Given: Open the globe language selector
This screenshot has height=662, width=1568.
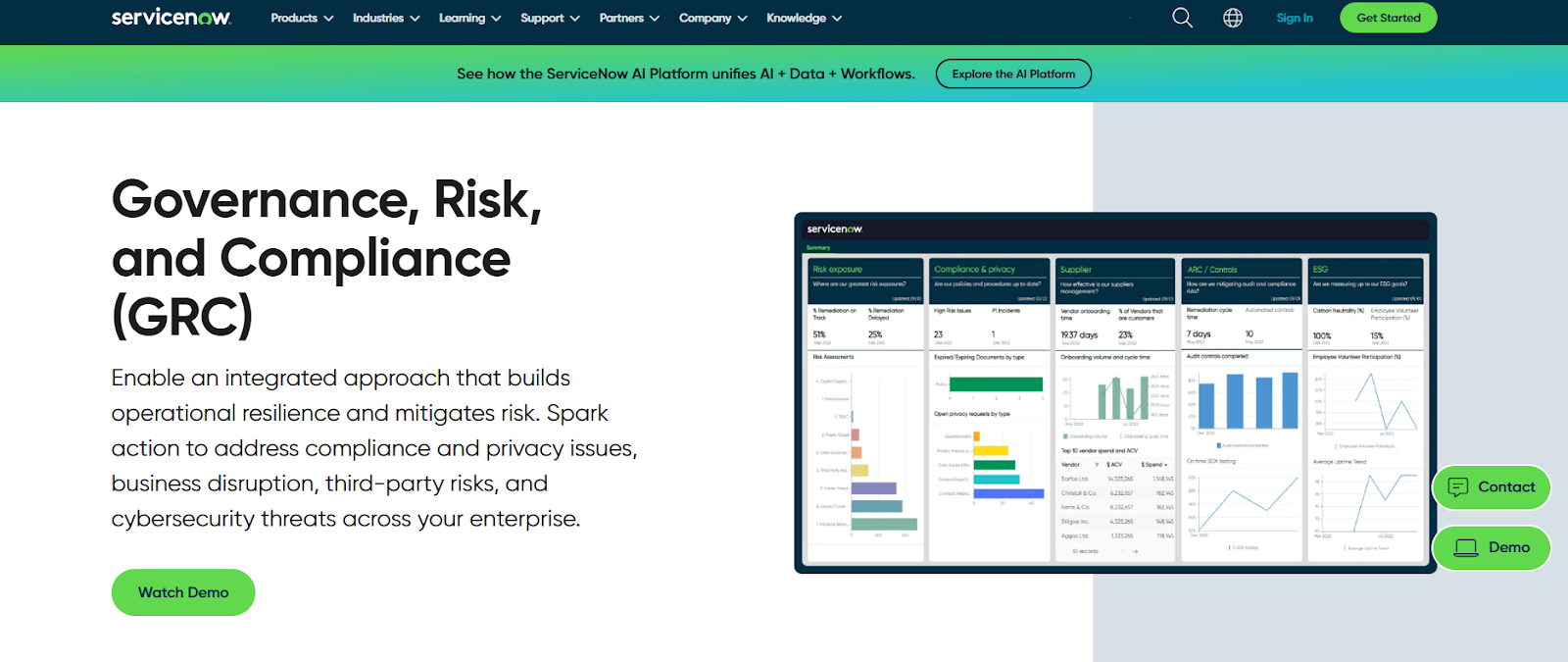Looking at the screenshot, I should (1233, 18).
